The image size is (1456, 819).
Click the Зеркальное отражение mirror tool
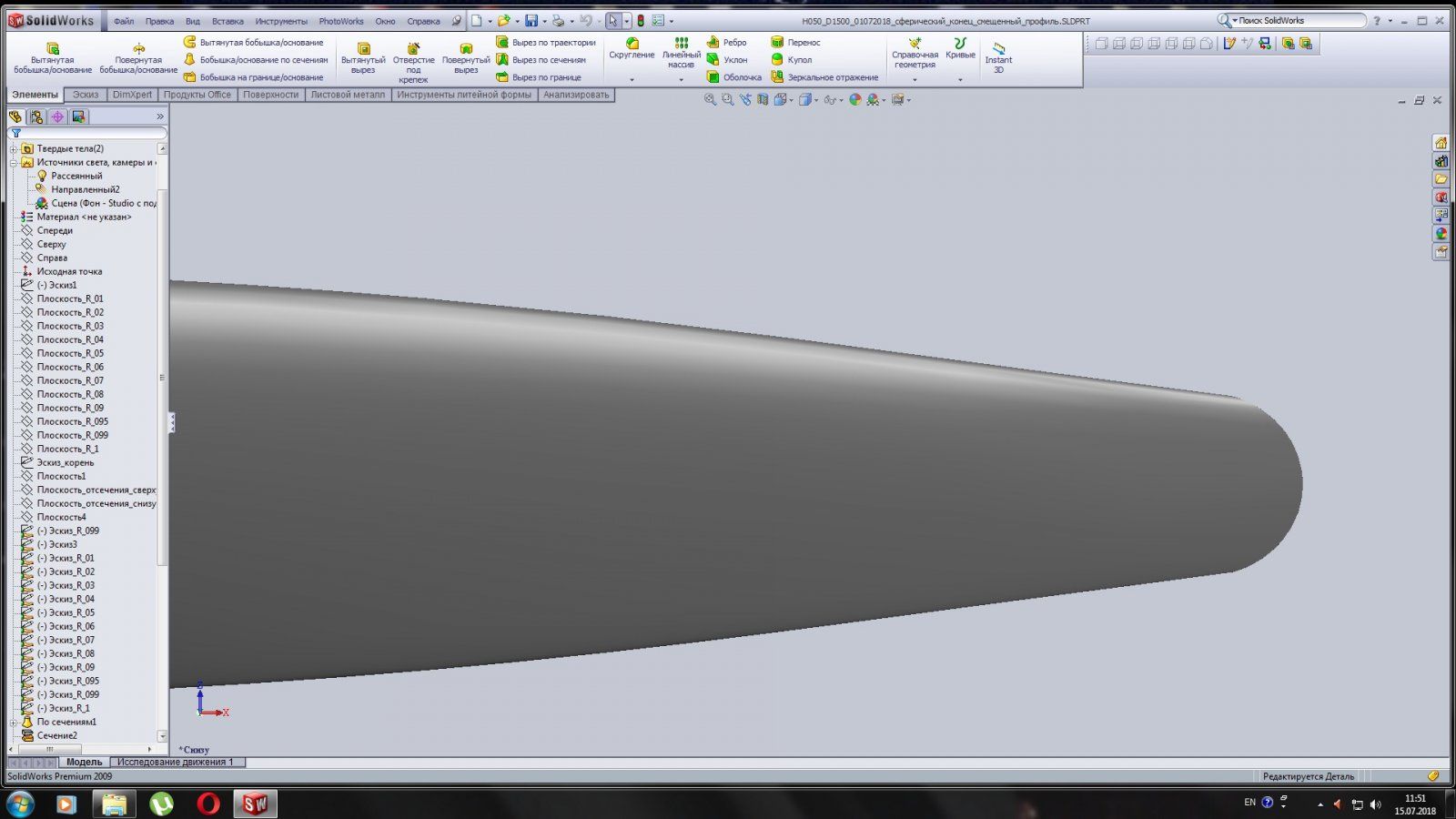point(824,77)
